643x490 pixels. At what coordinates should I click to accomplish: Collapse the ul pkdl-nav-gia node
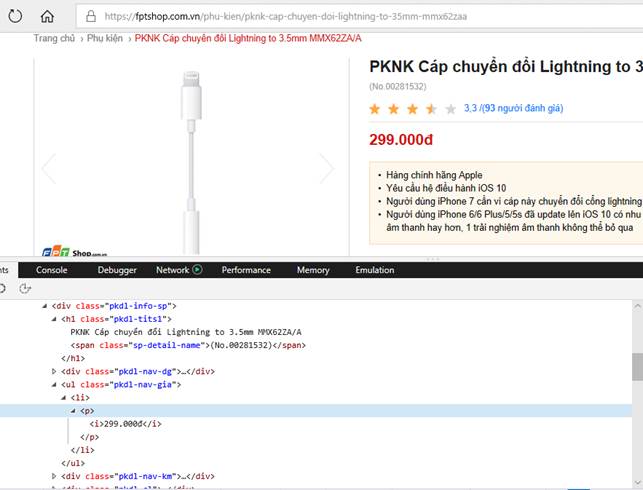[x=54, y=385]
